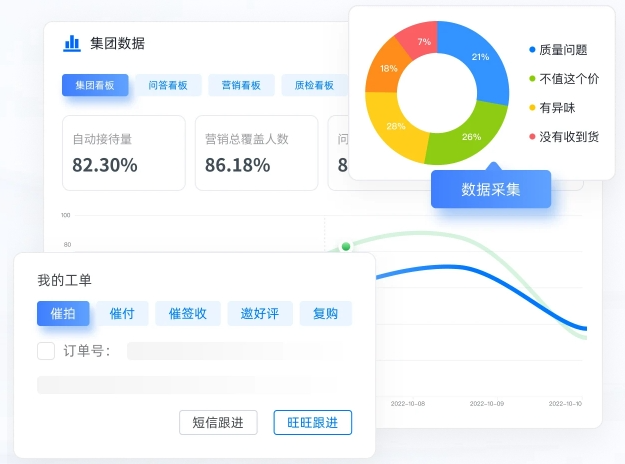The image size is (625, 464).
Task: Click the 短信跟进 button
Action: point(218,422)
